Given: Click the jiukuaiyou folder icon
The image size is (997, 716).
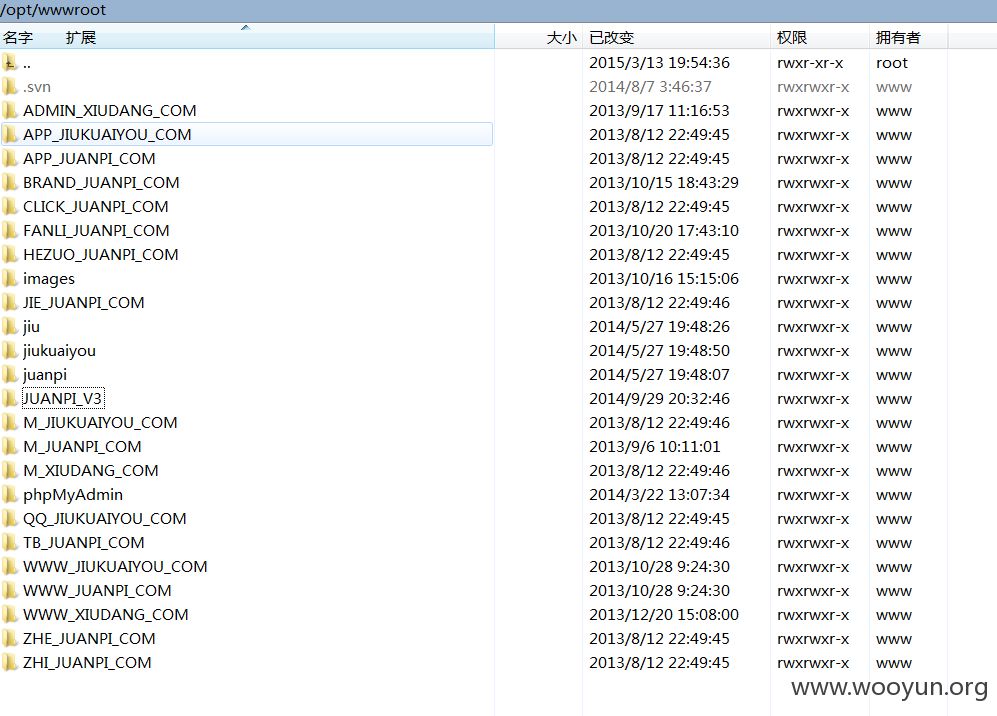Looking at the screenshot, I should (x=10, y=350).
